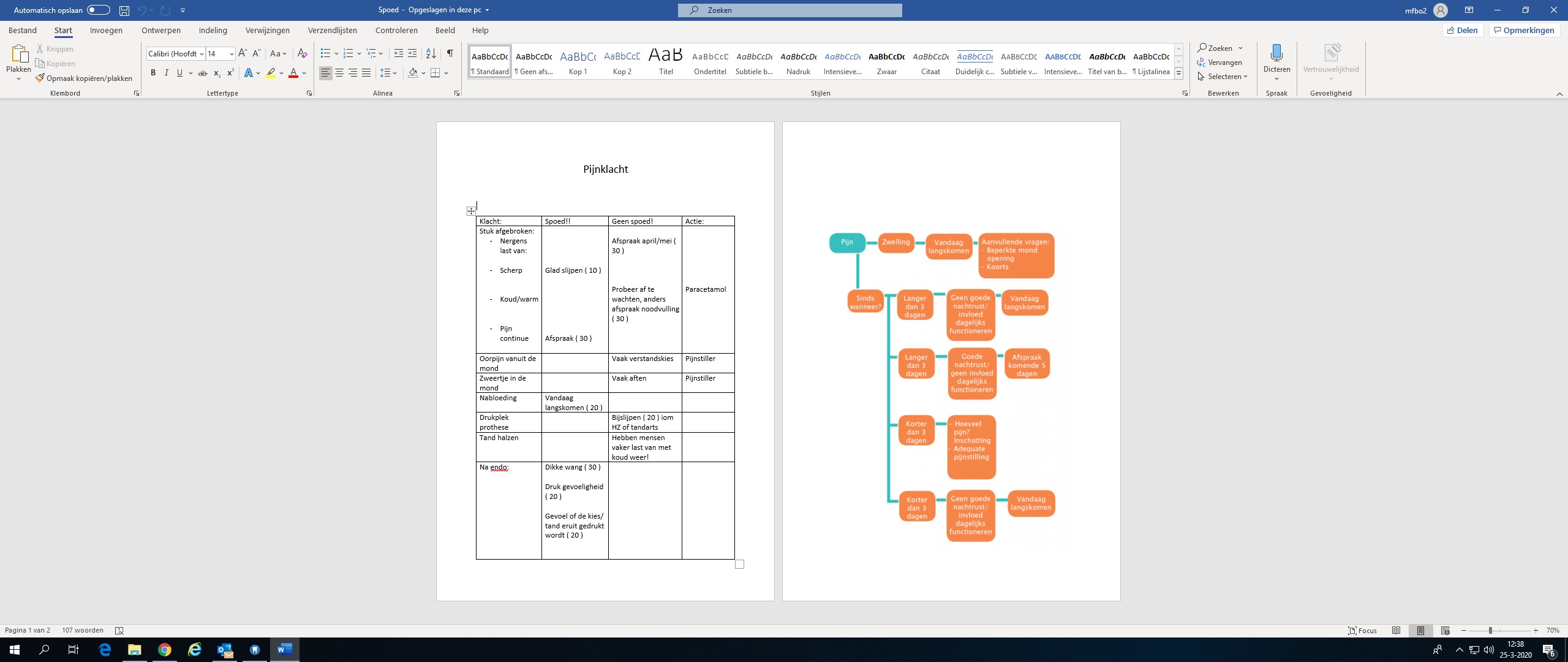1568x662 pixels.
Task: Collapse the ribbon with the chevron
Action: pos(1559,94)
